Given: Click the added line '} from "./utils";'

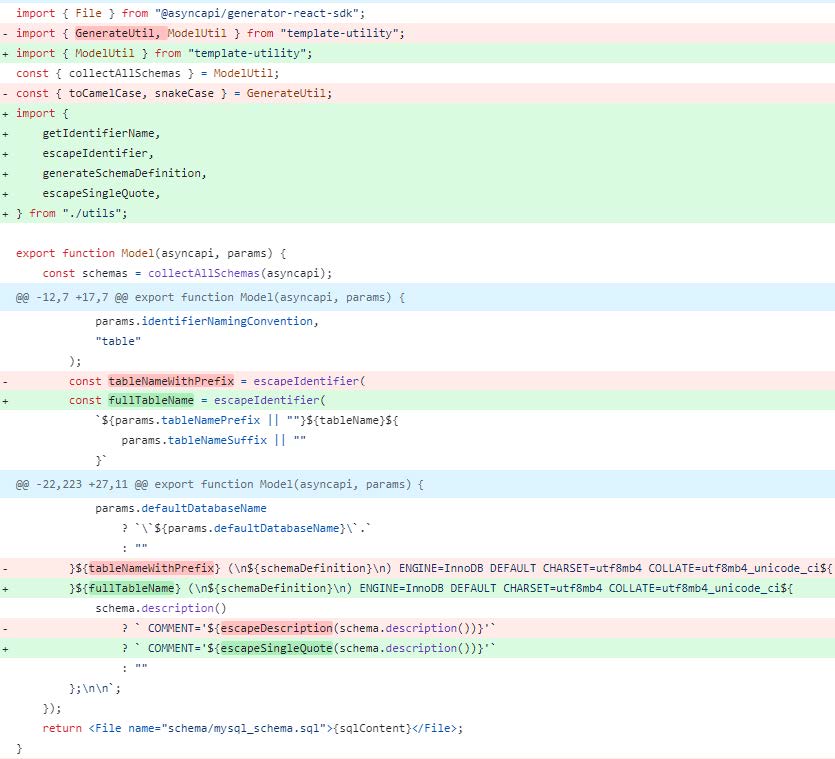Looking at the screenshot, I should (418, 213).
